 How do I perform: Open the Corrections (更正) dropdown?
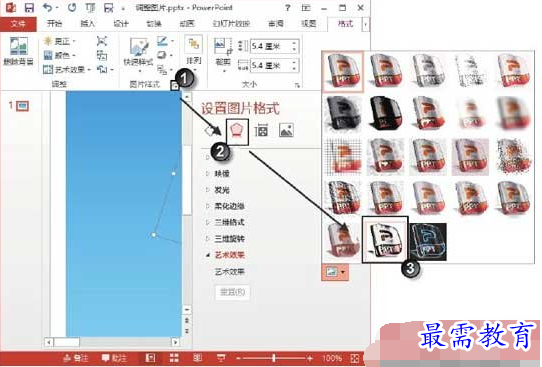59,41
